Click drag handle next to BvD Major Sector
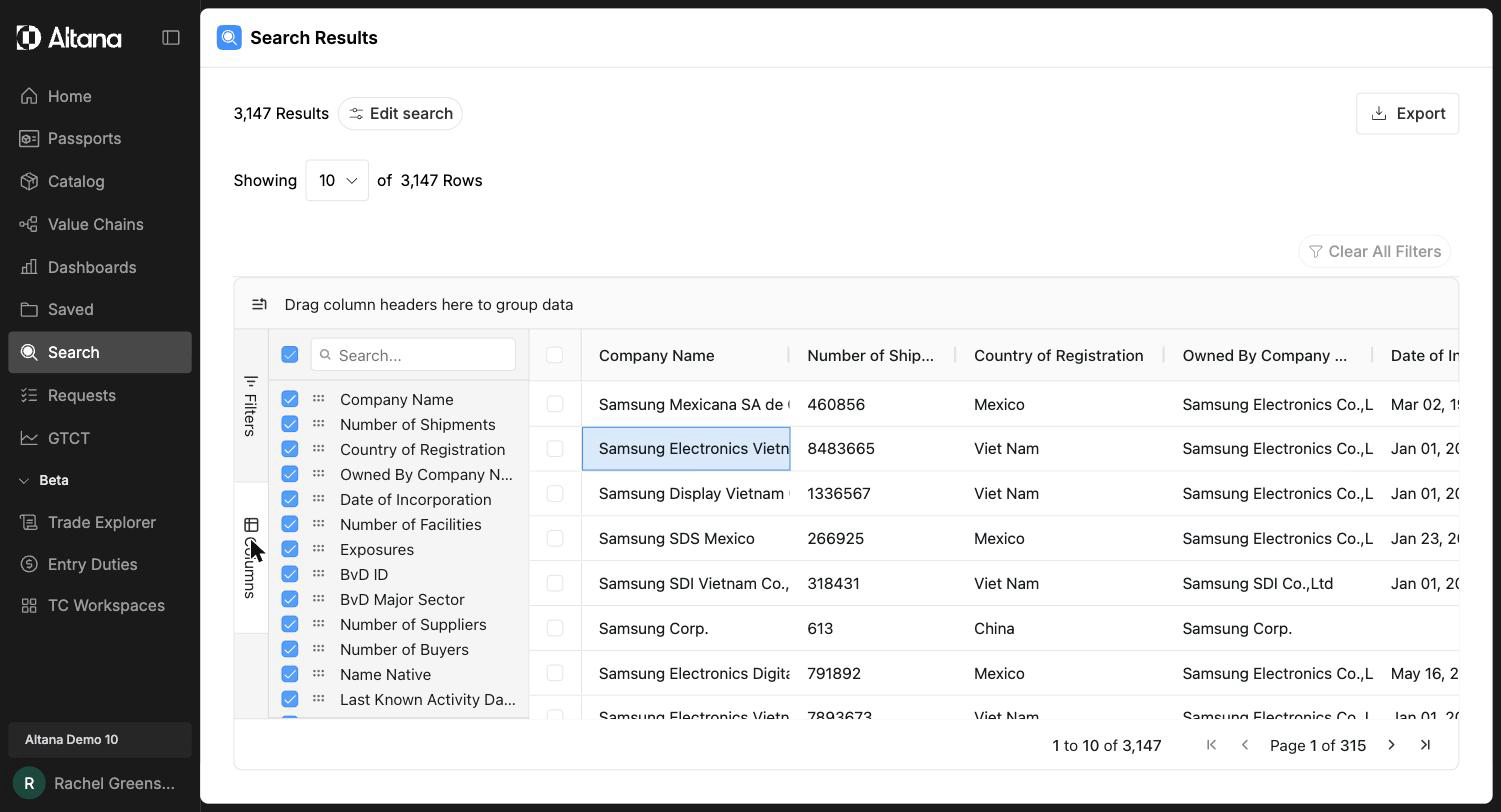Viewport: 1501px width, 812px height. (x=318, y=599)
